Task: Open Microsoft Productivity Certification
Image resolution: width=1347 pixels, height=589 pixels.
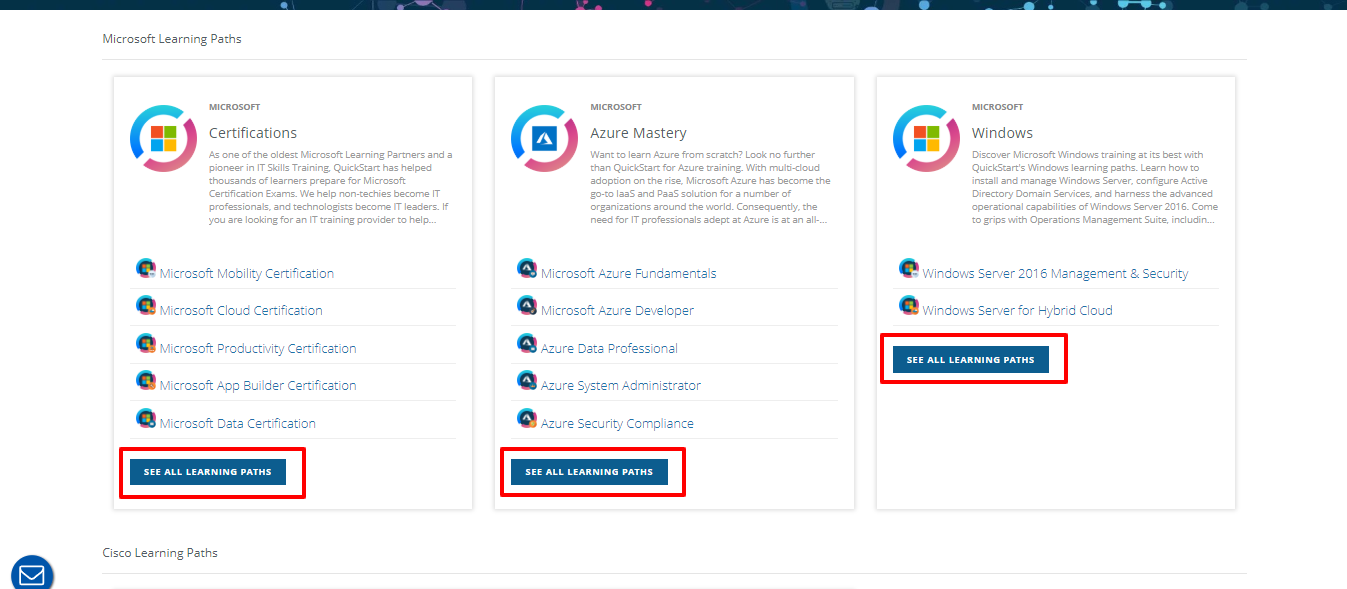Action: point(256,347)
